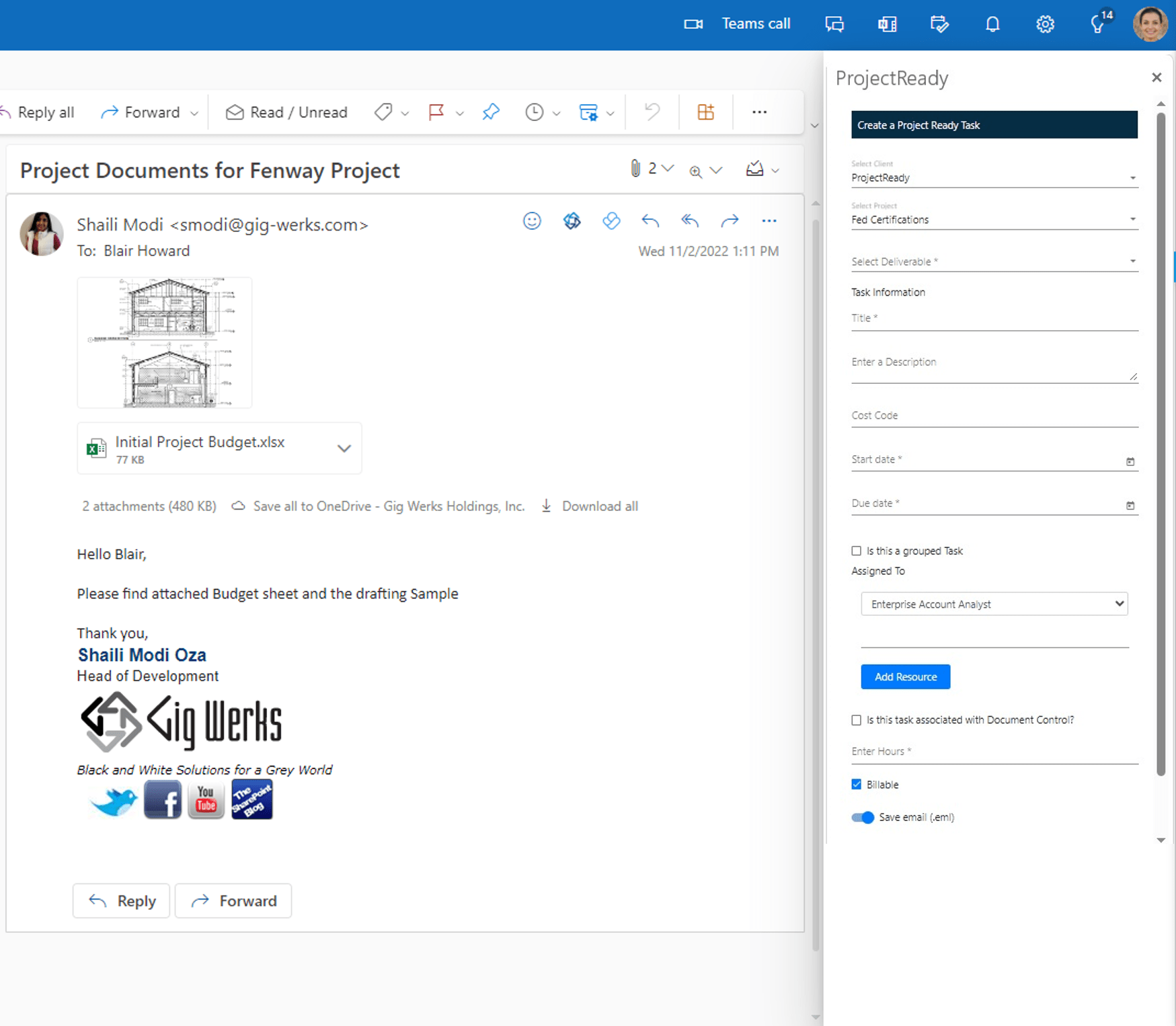Image resolution: width=1176 pixels, height=1026 pixels.
Task: Open Outlook settings gear
Action: pyautogui.click(x=1045, y=24)
